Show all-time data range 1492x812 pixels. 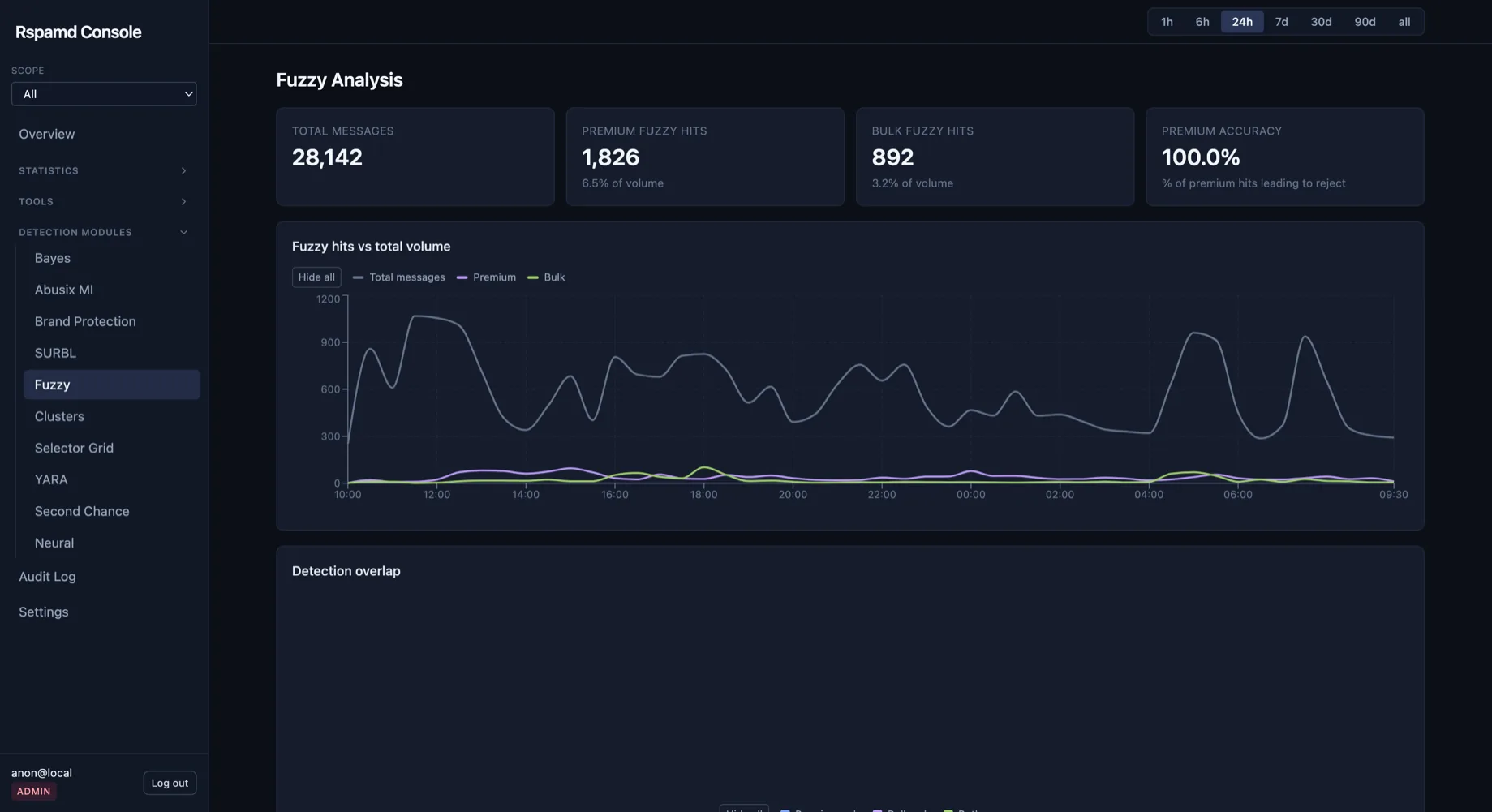point(1404,22)
